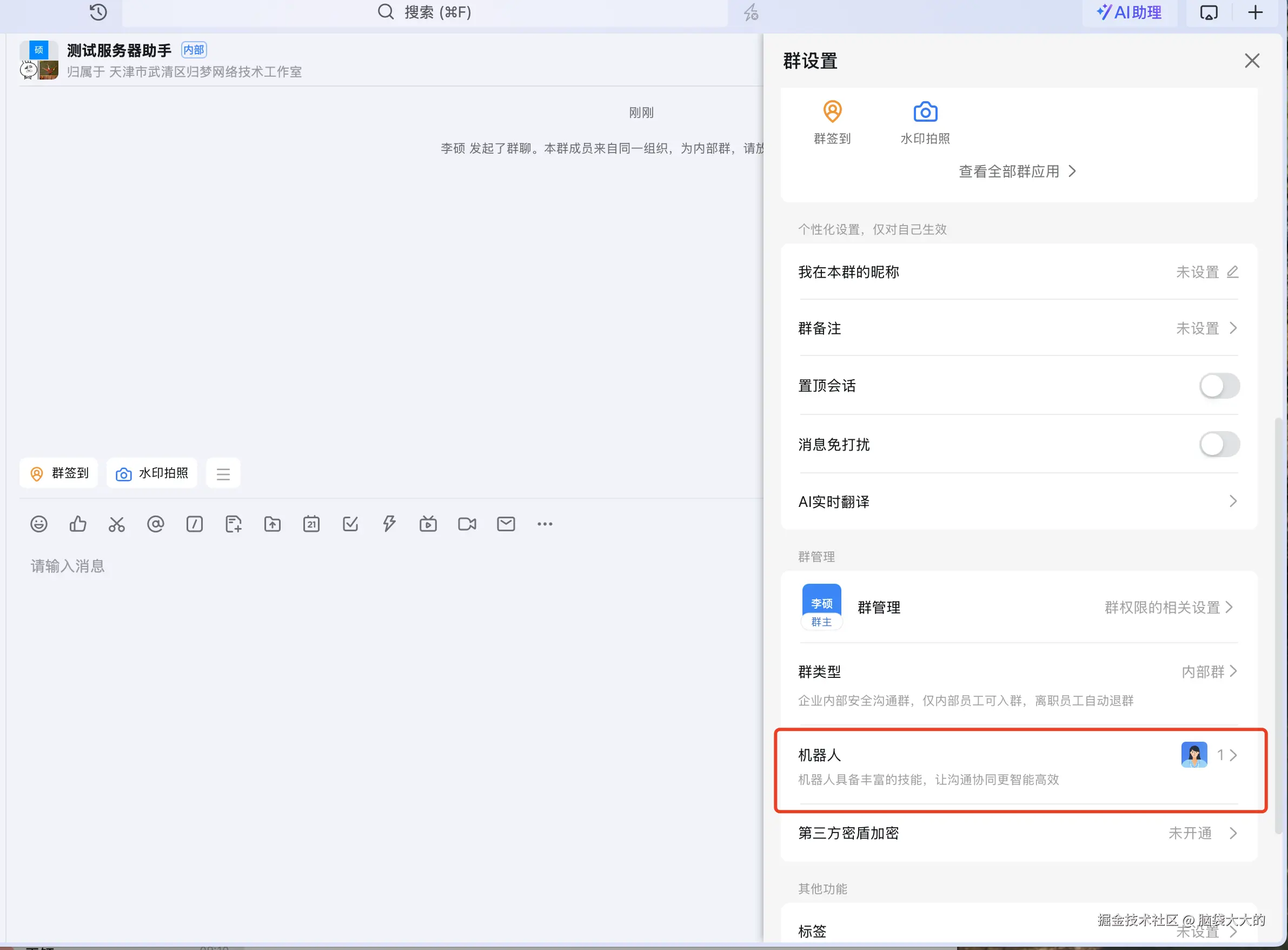This screenshot has height=950, width=1288.
Task: Expand the AI实时翻译 settings row
Action: [x=1018, y=502]
